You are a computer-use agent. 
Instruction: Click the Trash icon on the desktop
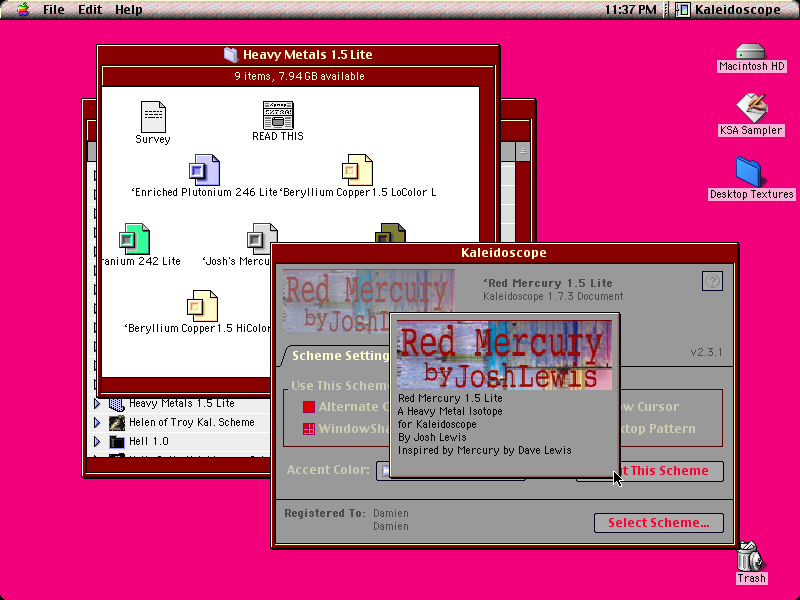750,556
